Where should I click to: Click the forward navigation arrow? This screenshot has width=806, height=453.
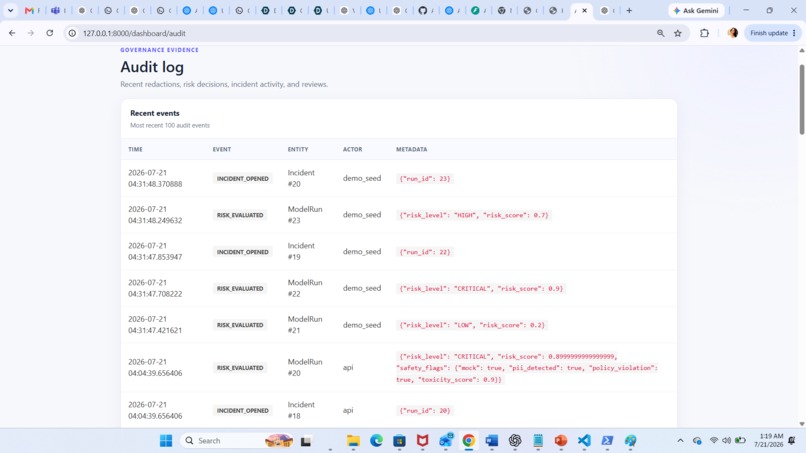point(31,33)
